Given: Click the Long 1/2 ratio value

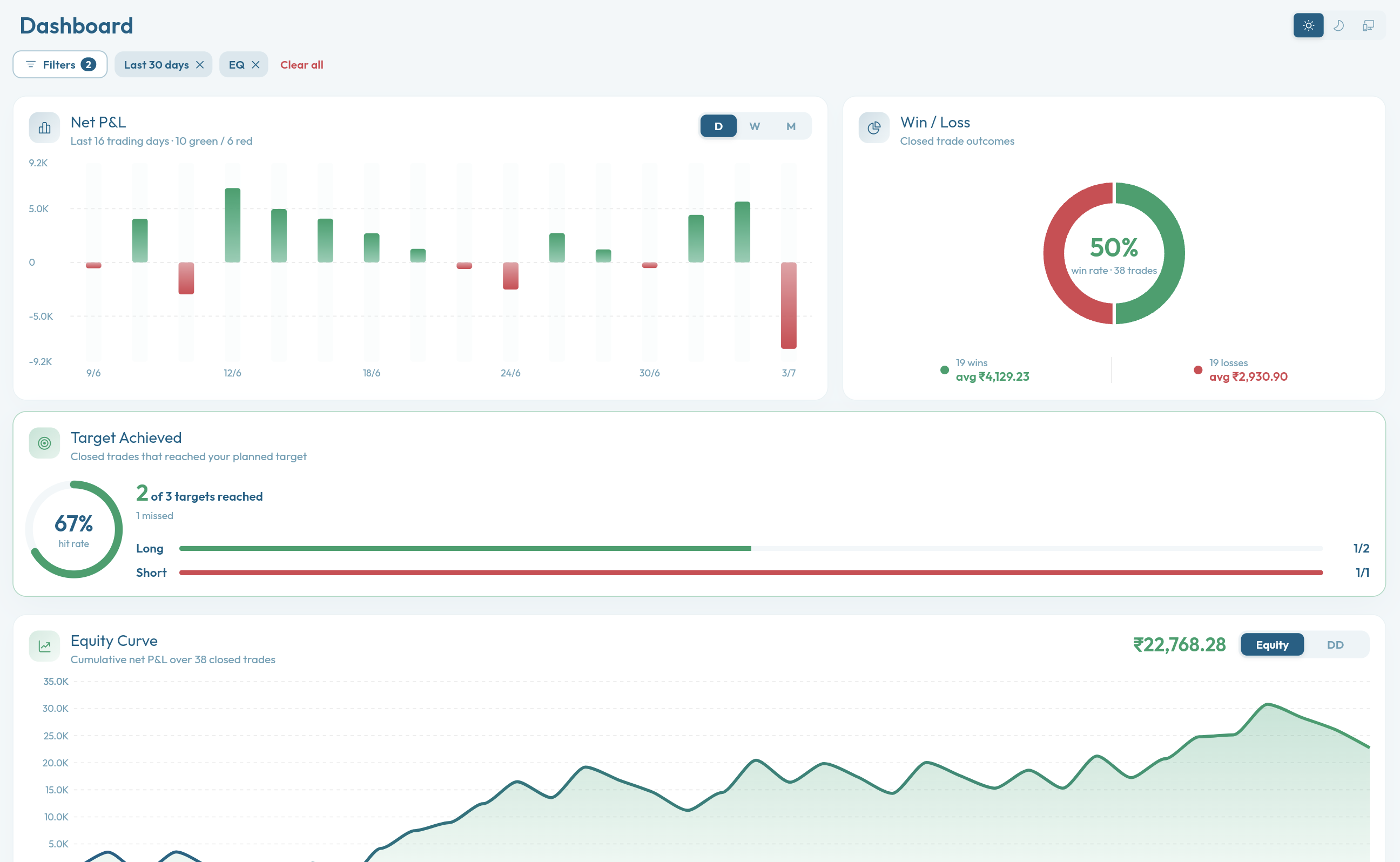Looking at the screenshot, I should tap(1361, 548).
